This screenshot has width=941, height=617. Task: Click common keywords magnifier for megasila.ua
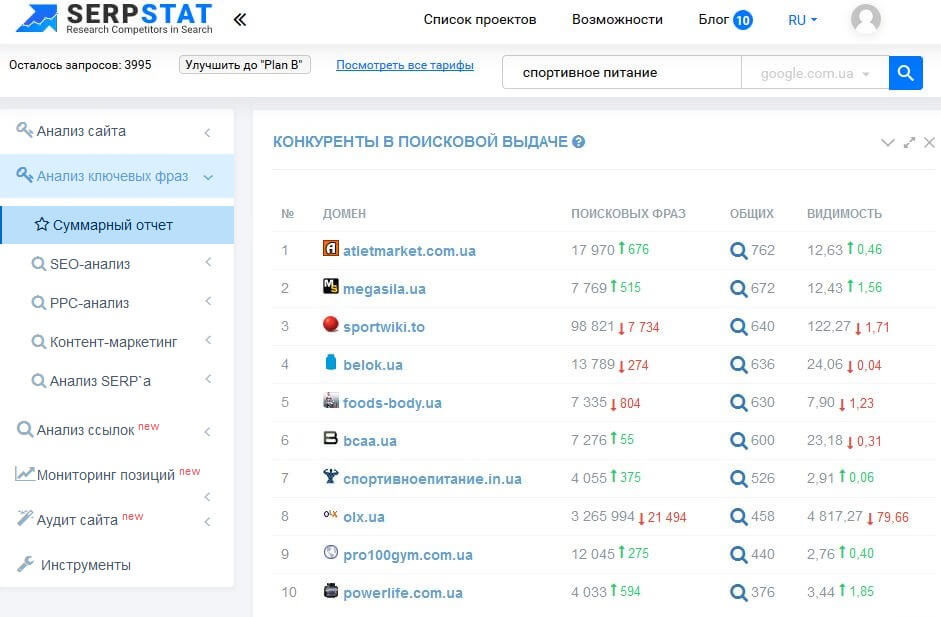[x=738, y=289]
